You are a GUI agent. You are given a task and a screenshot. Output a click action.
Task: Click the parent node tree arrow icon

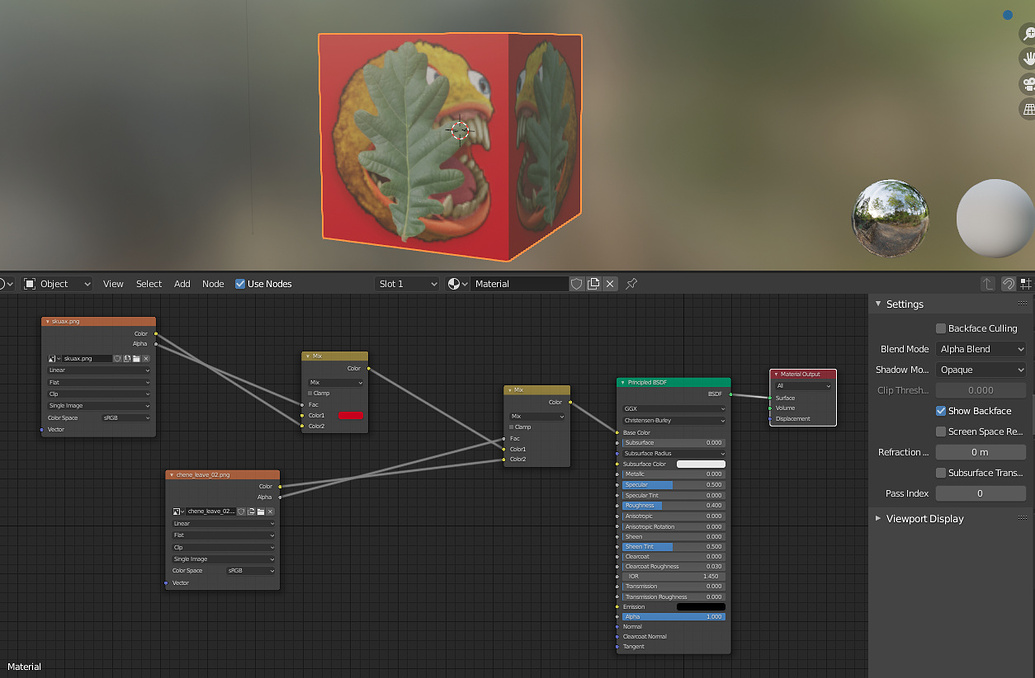pos(987,284)
